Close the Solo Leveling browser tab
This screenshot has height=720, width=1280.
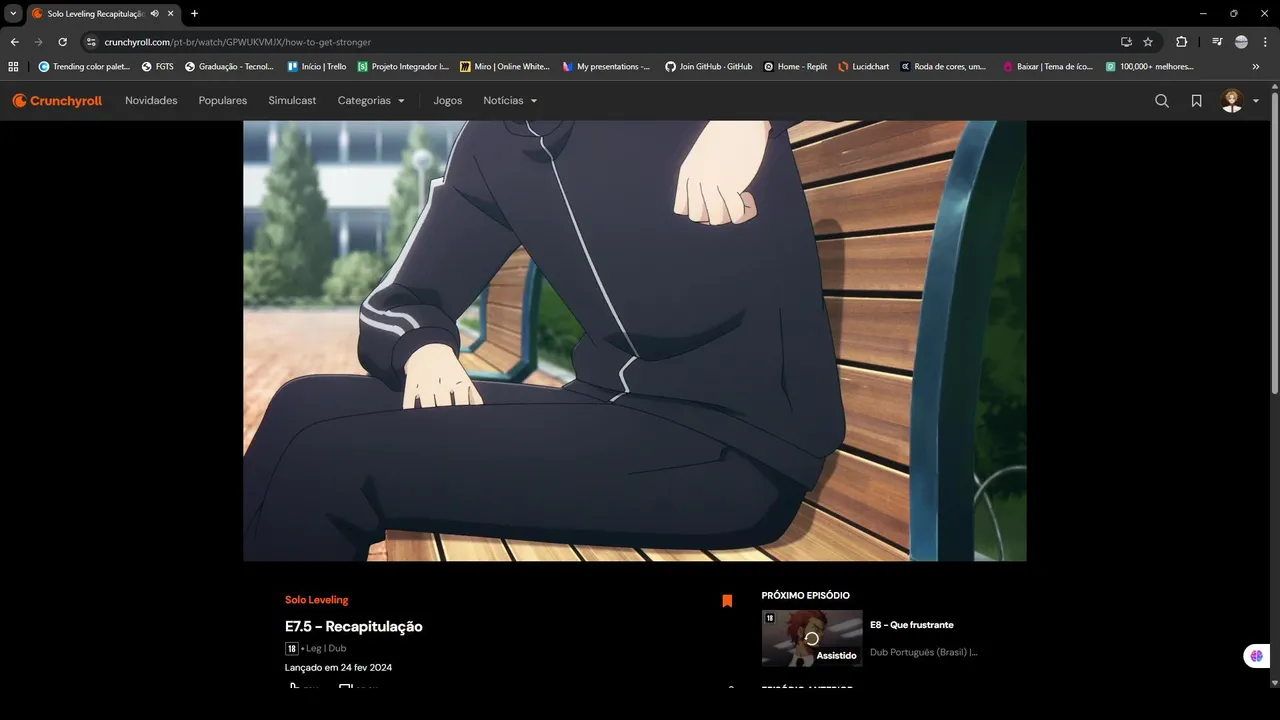point(171,14)
